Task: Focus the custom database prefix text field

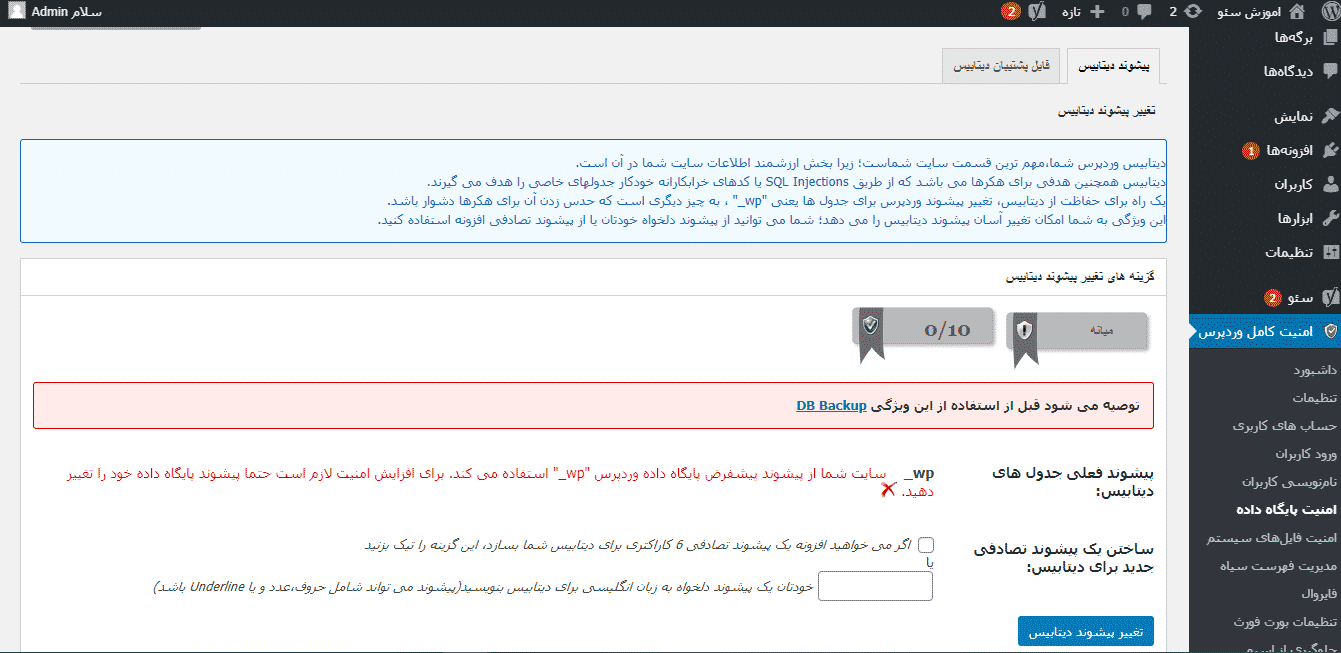Action: (x=875, y=586)
